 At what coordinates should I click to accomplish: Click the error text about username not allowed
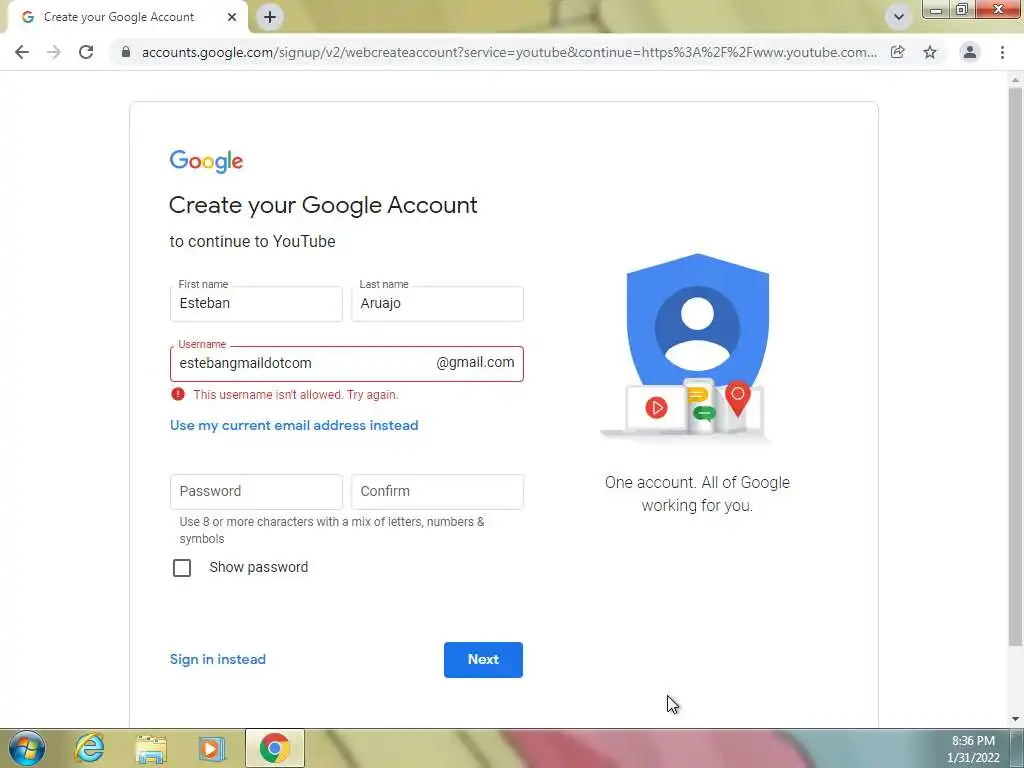[x=296, y=394]
